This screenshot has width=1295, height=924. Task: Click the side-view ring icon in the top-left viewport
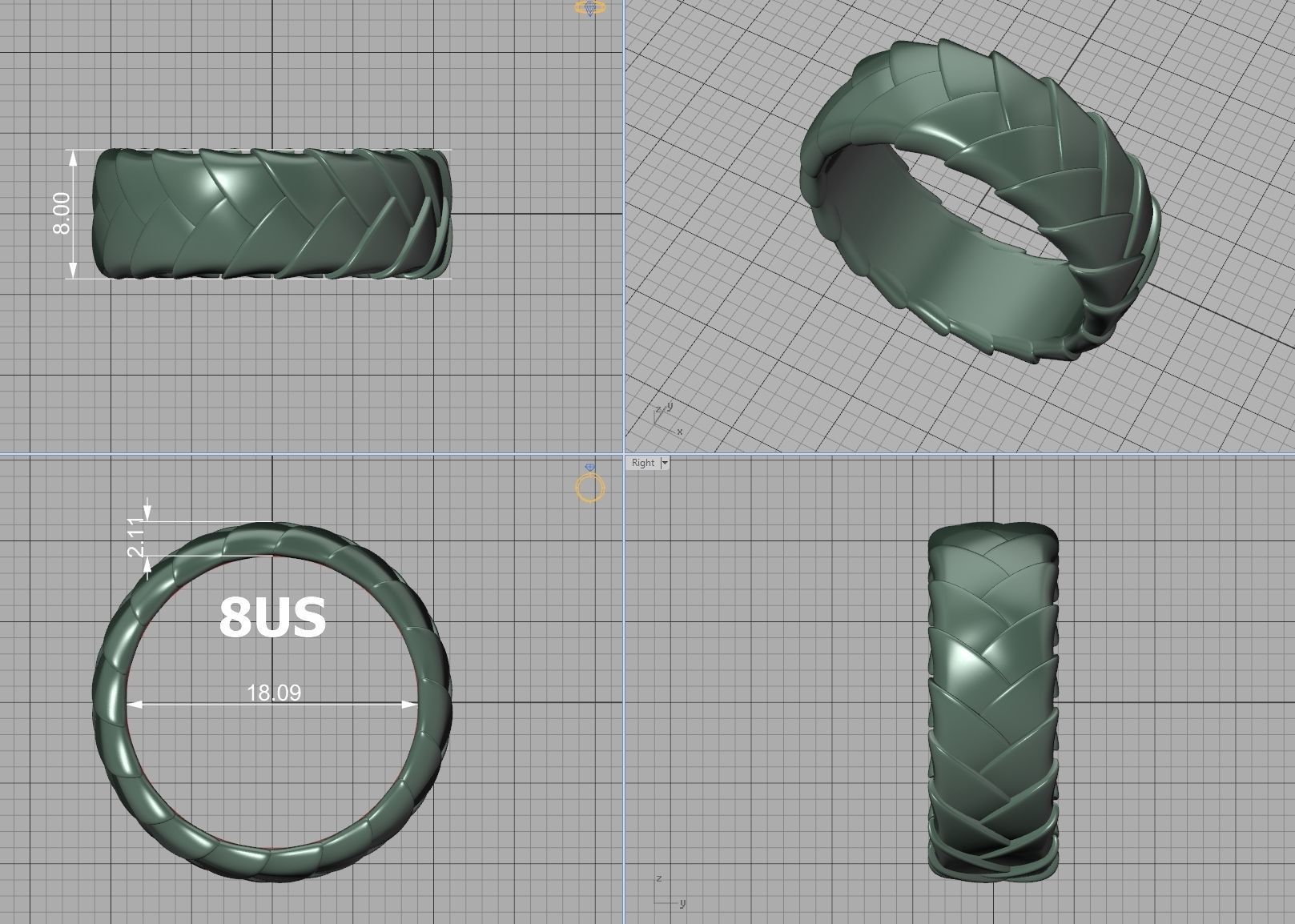pyautogui.click(x=590, y=9)
